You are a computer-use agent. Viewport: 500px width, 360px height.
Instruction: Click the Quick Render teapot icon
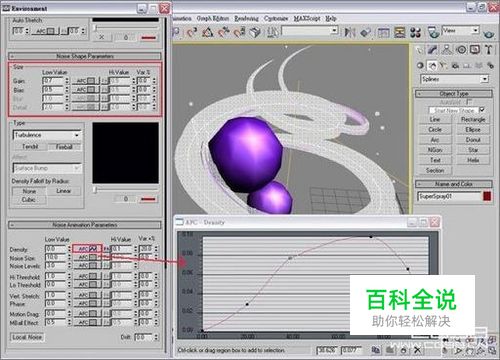(x=489, y=33)
